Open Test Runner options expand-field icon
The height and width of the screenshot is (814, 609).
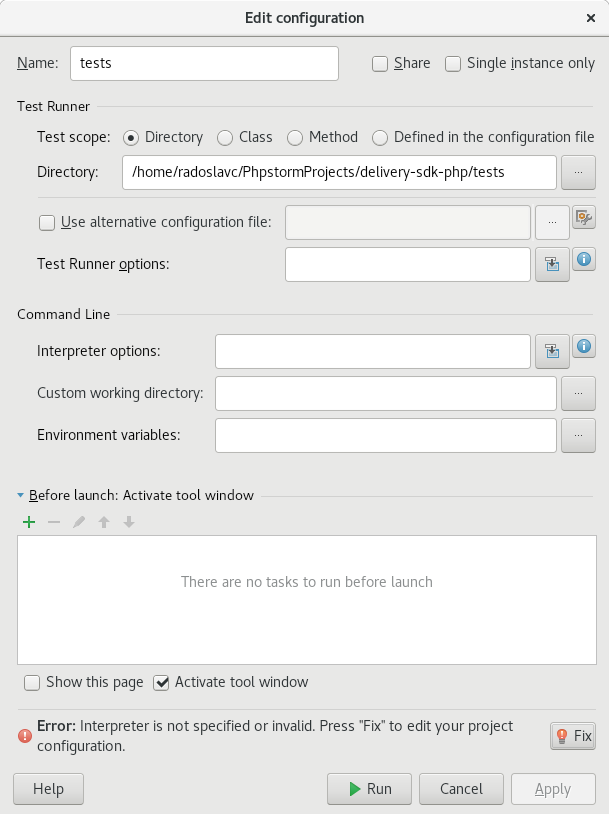tap(552, 265)
